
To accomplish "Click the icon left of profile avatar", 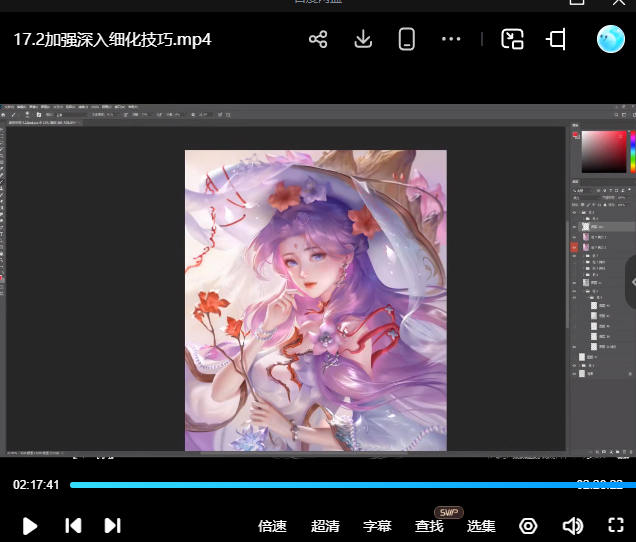I will point(556,40).
